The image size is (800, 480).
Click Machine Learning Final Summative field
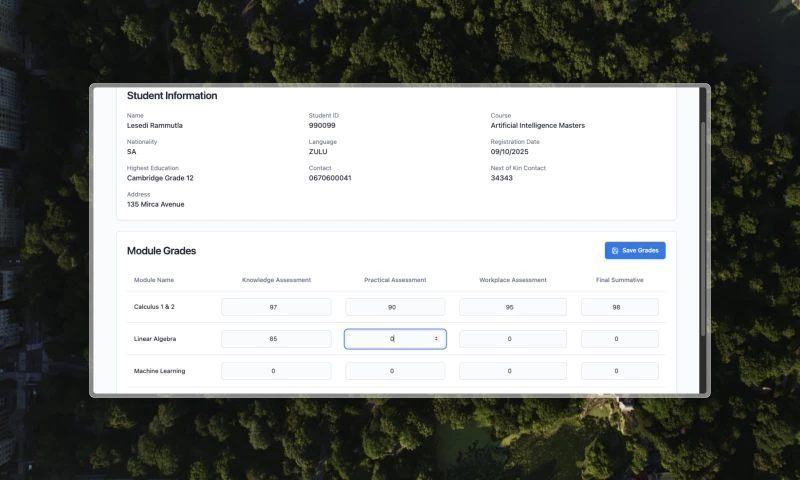pos(619,371)
